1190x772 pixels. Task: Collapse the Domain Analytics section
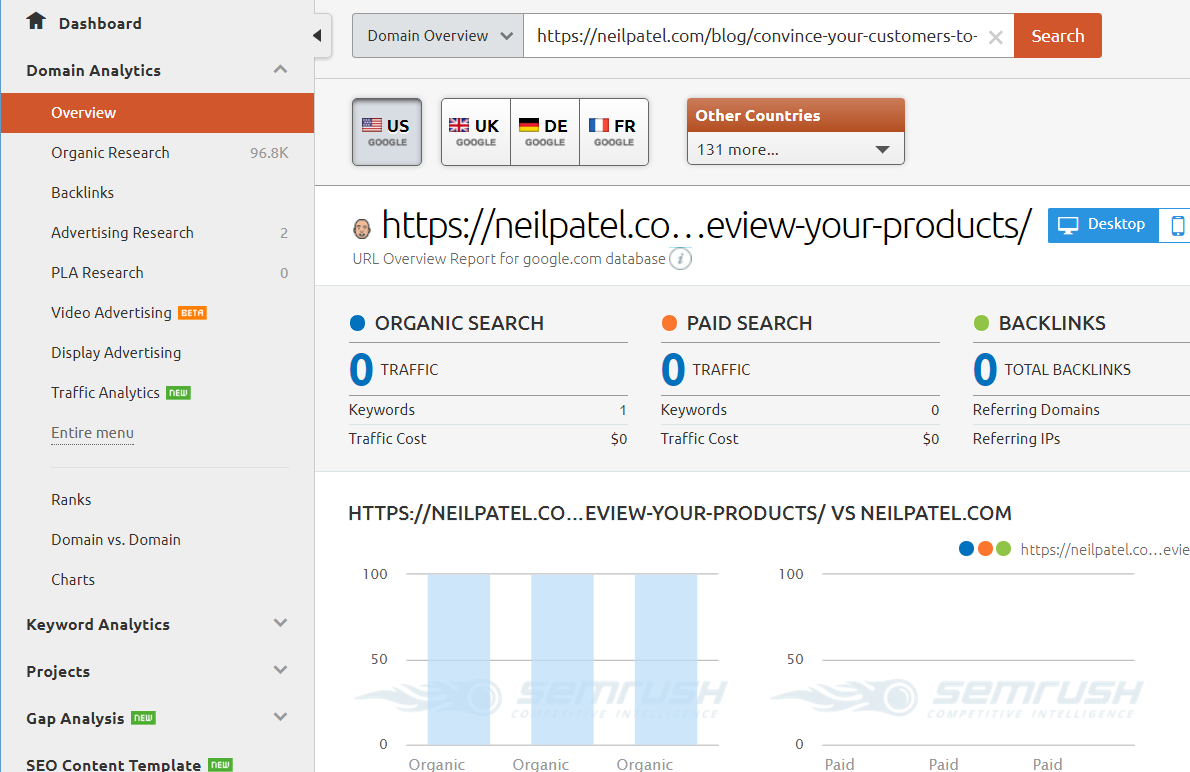[280, 70]
